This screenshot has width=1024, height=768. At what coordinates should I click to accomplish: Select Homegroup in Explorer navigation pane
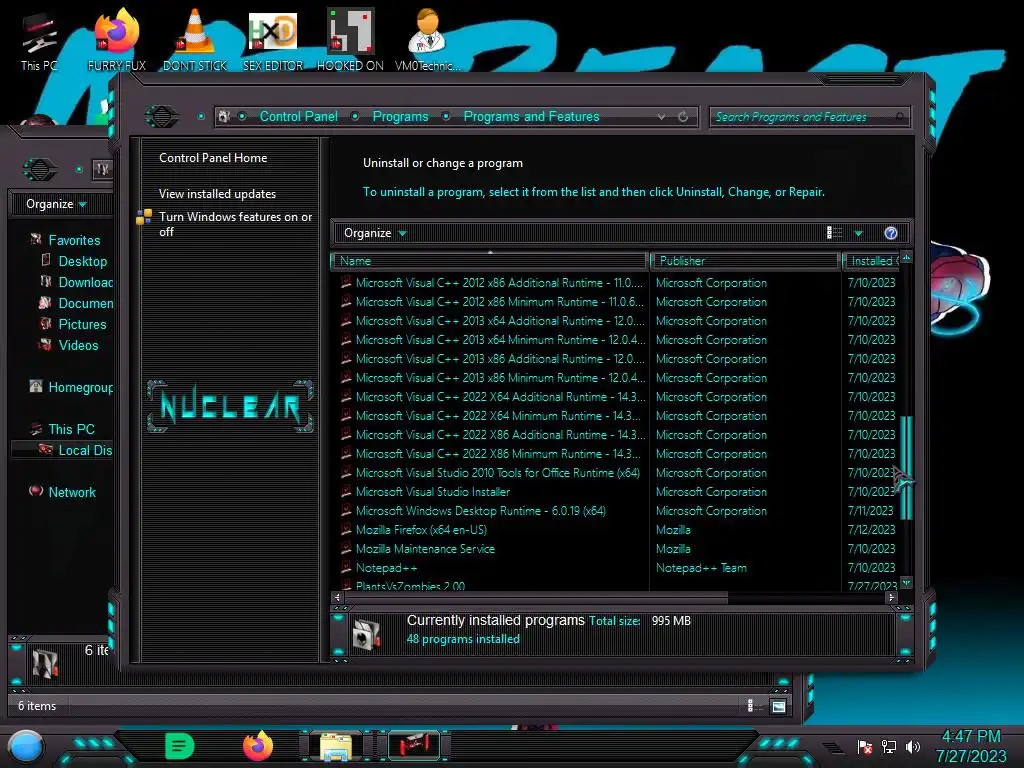(x=71, y=387)
